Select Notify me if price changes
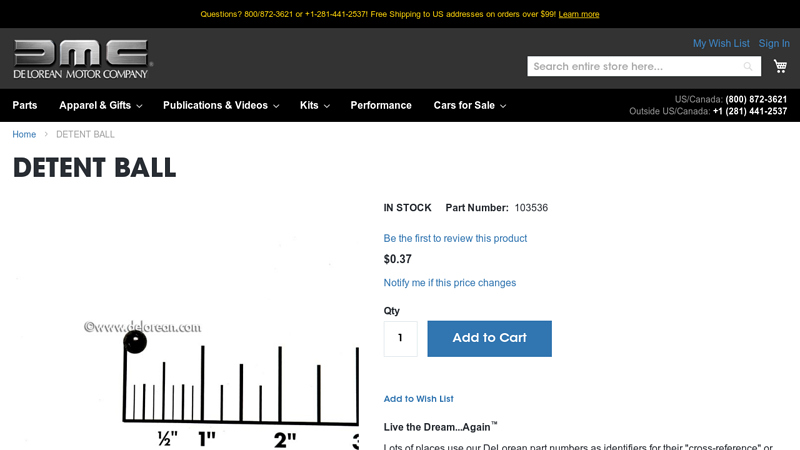The width and height of the screenshot is (800, 450). tap(450, 283)
